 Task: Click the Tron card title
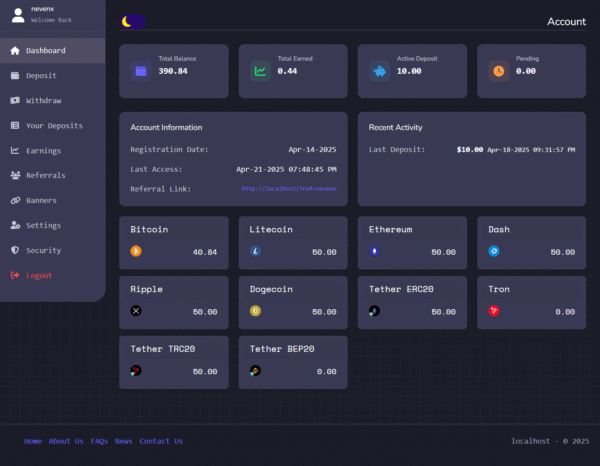coord(499,289)
